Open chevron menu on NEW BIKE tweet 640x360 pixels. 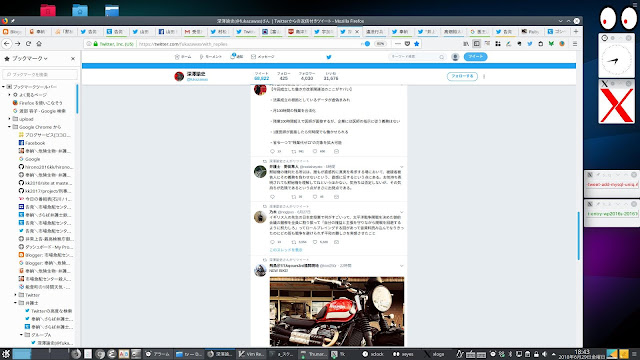click(401, 266)
